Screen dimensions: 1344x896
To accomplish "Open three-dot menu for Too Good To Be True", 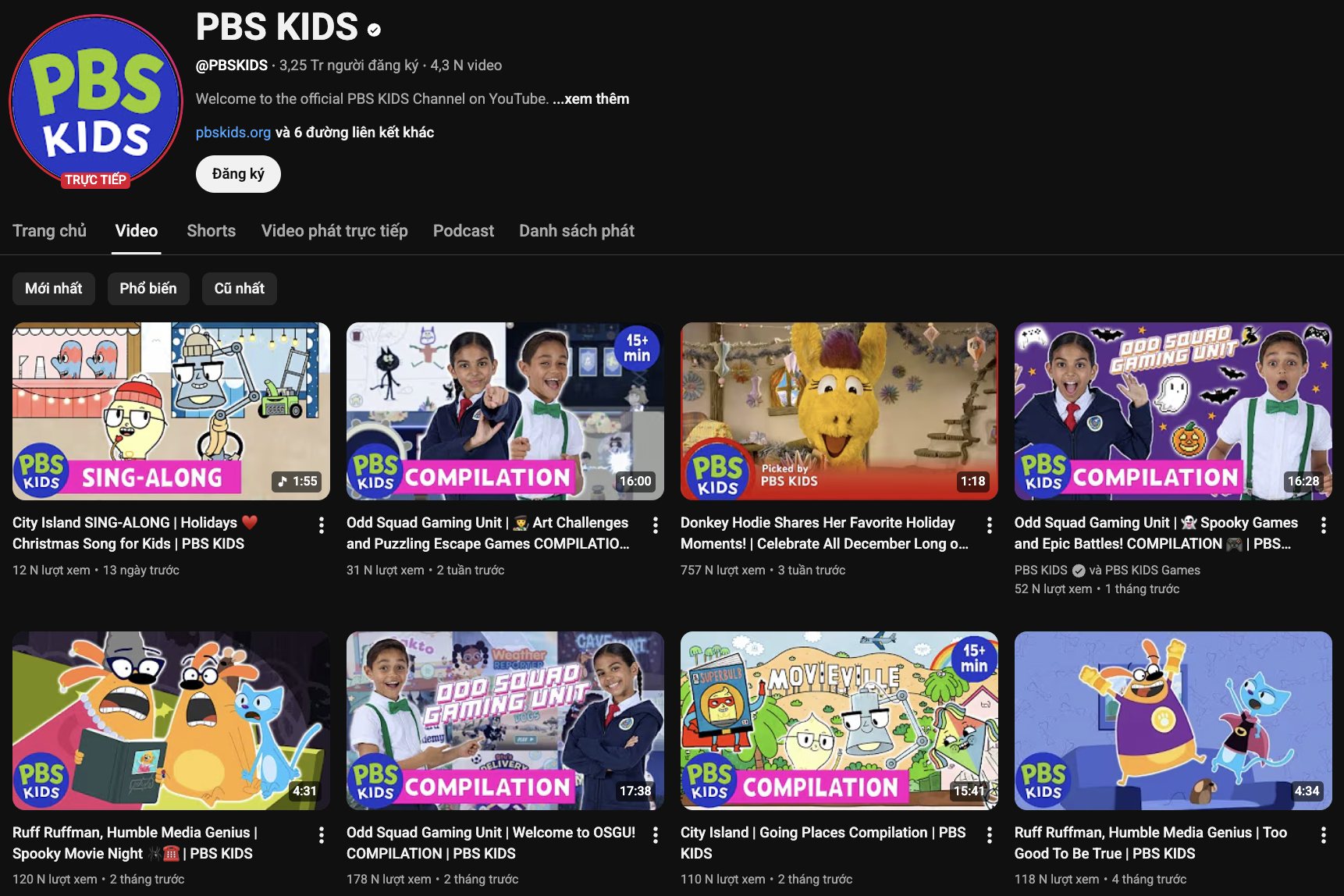I will [1323, 835].
